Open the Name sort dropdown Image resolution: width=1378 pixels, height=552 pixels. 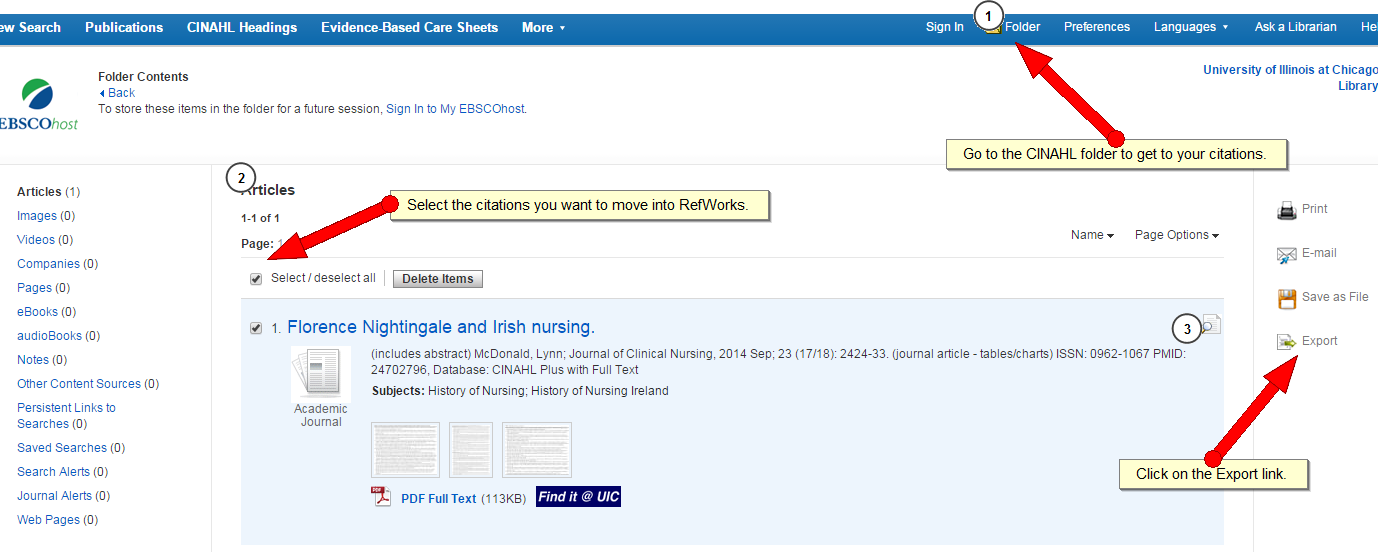(x=1092, y=235)
